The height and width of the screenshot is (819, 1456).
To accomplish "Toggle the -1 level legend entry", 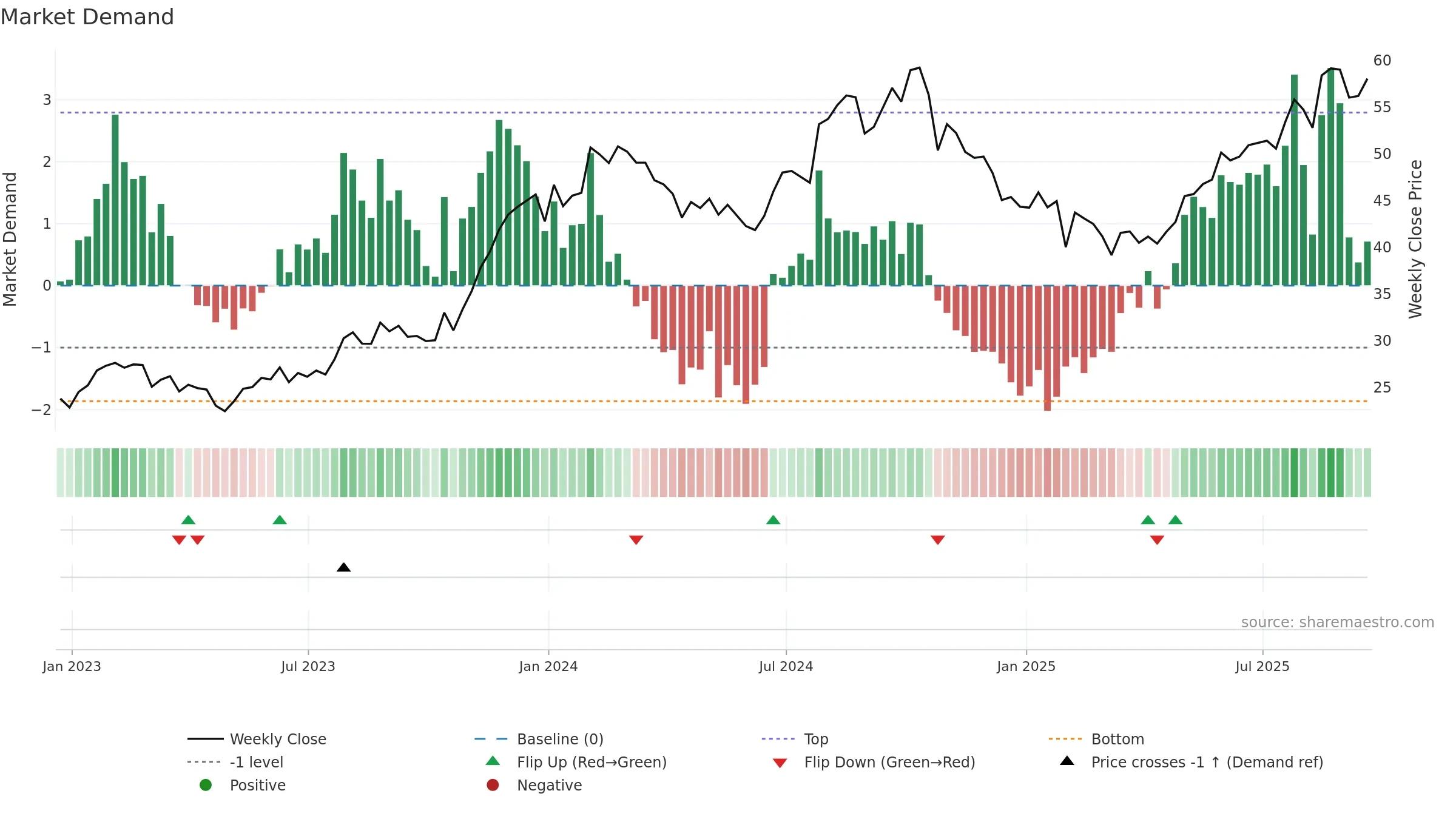I will click(235, 762).
